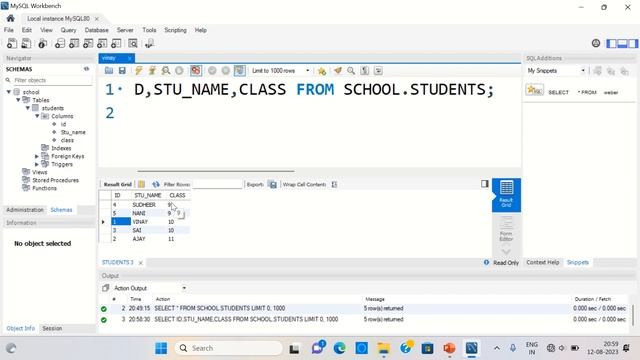Viewport: 640px width, 360px height.
Task: Open the Scripting menu
Action: click(x=175, y=30)
